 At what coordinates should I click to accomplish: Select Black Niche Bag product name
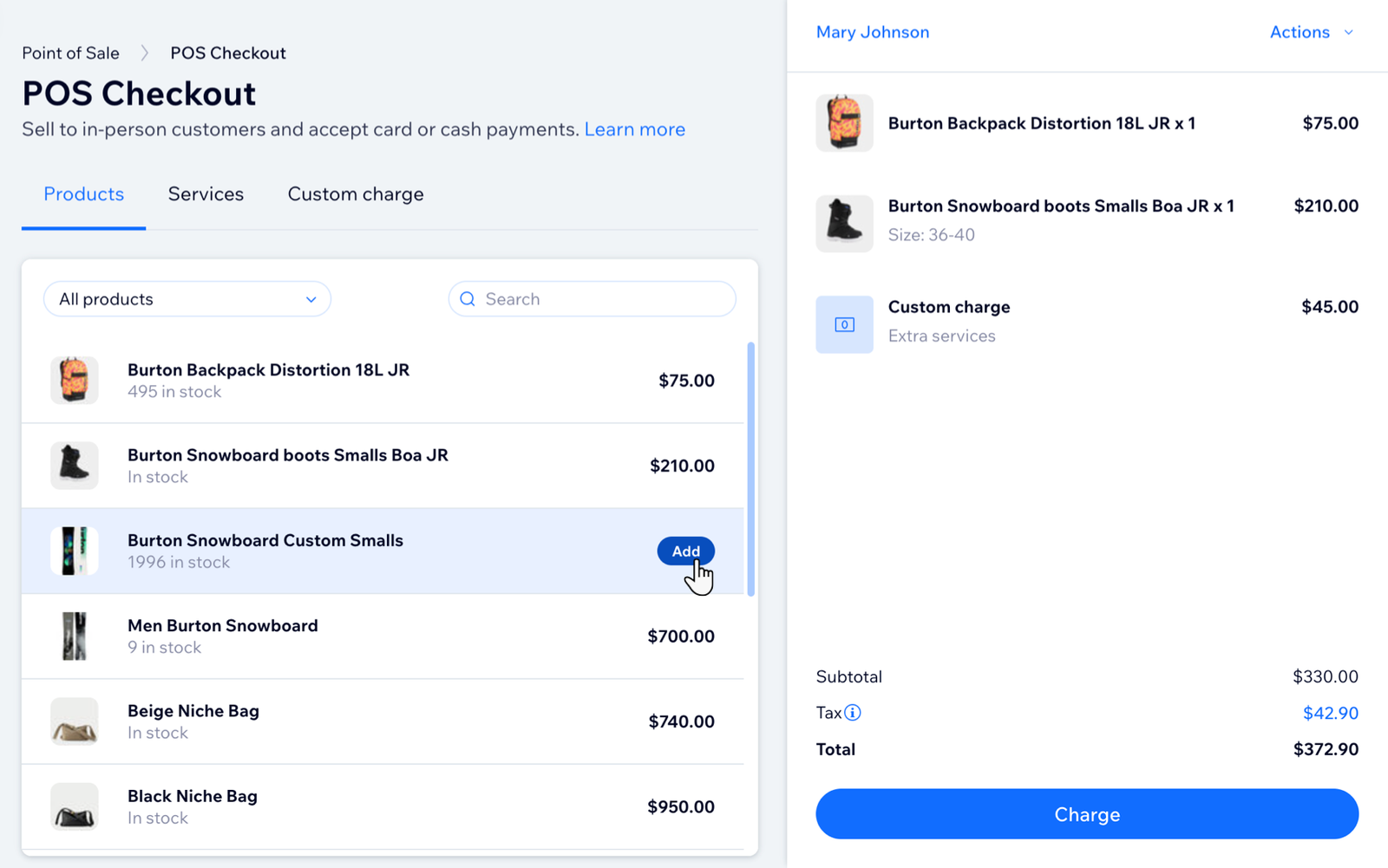(193, 796)
